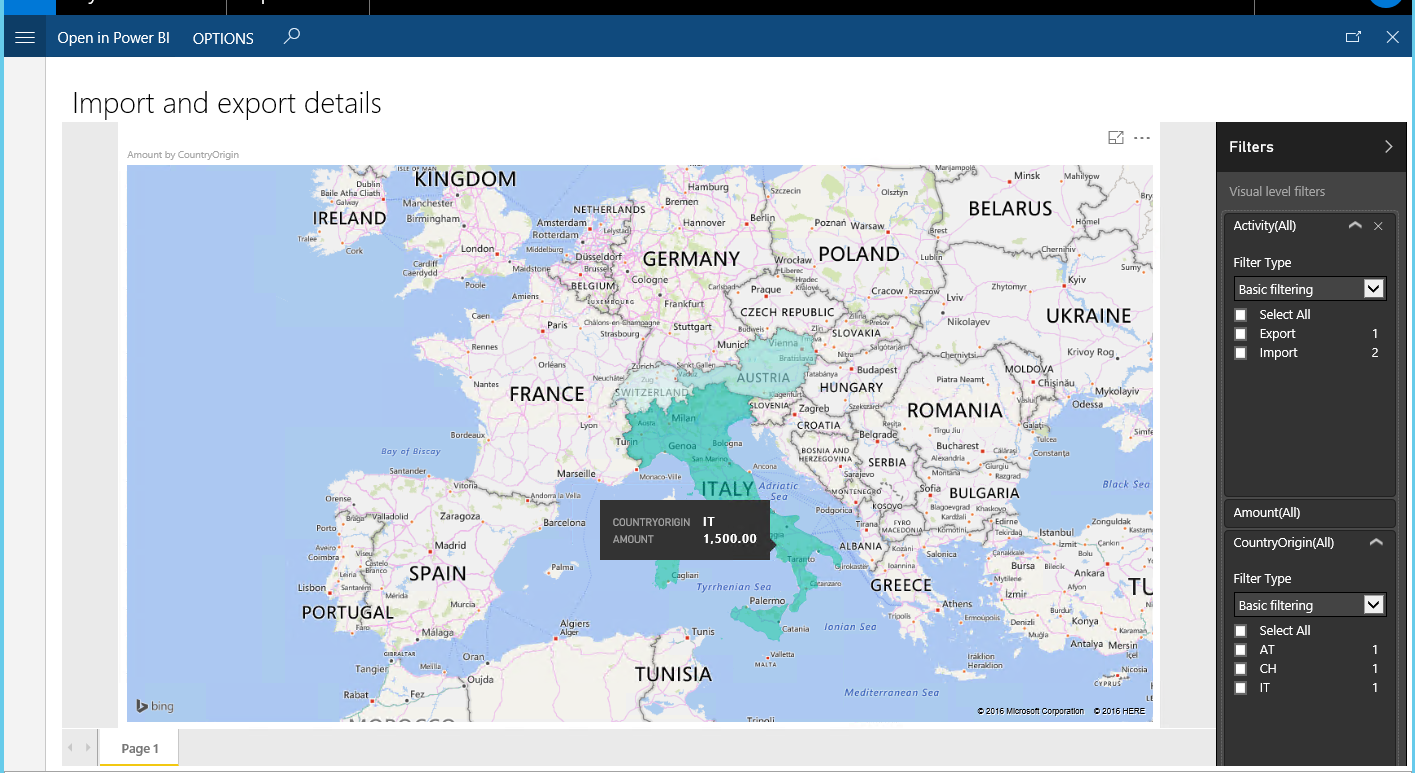Viewport: 1415px width, 773px height.
Task: Collapse the Filters pane
Action: [1388, 147]
